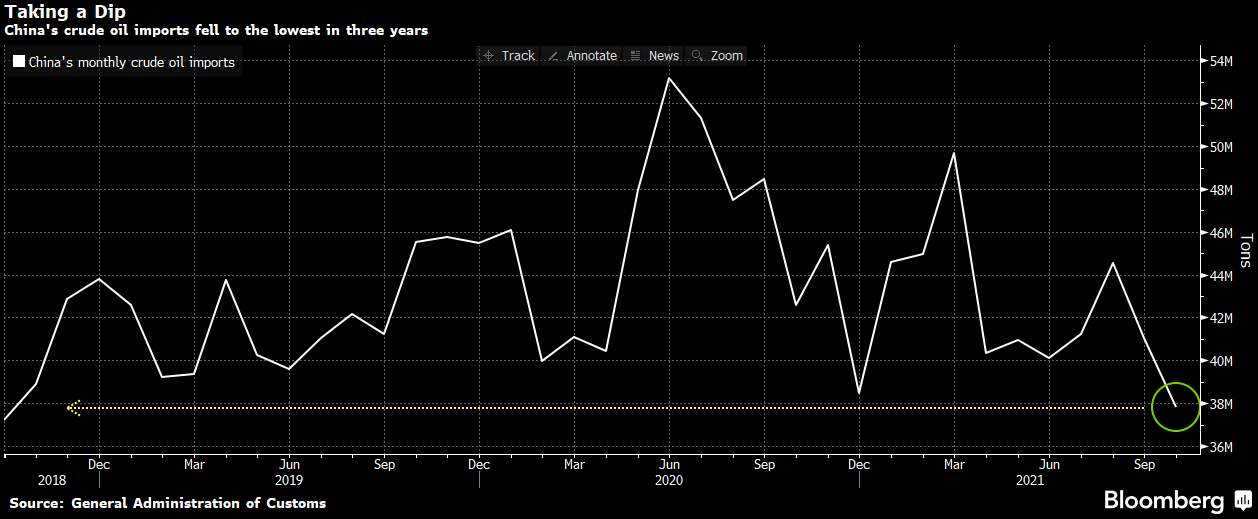This screenshot has width=1258, height=519.
Task: Open the Annotate tool
Action: coord(584,56)
